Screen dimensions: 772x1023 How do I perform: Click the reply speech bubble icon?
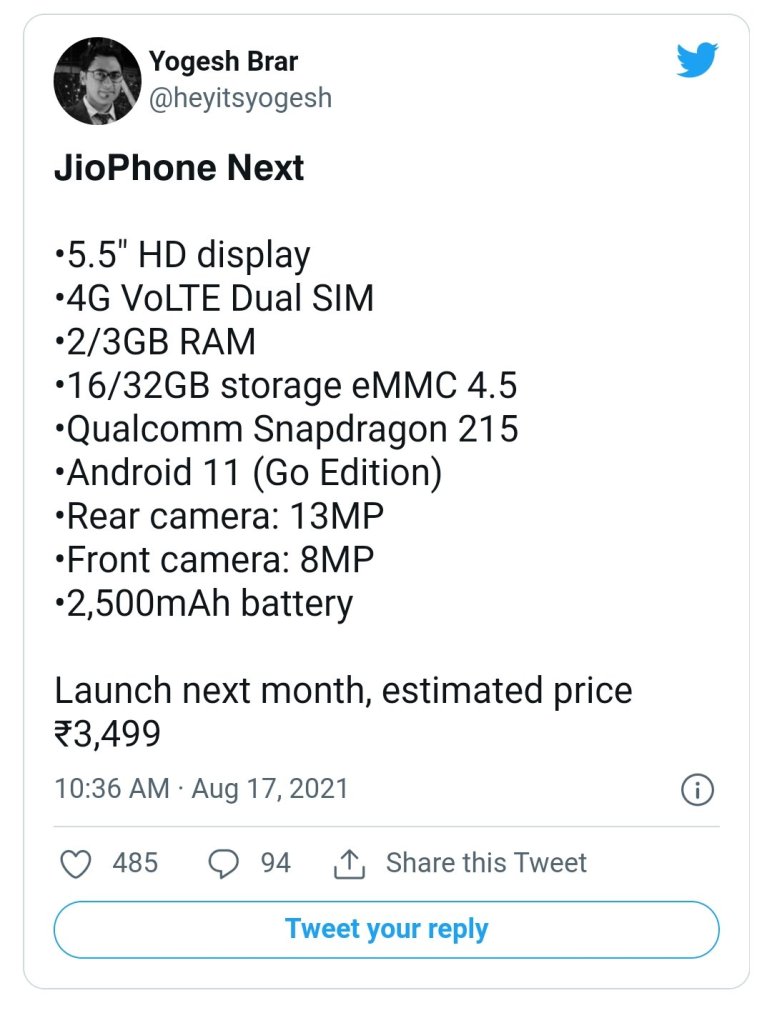click(x=224, y=864)
